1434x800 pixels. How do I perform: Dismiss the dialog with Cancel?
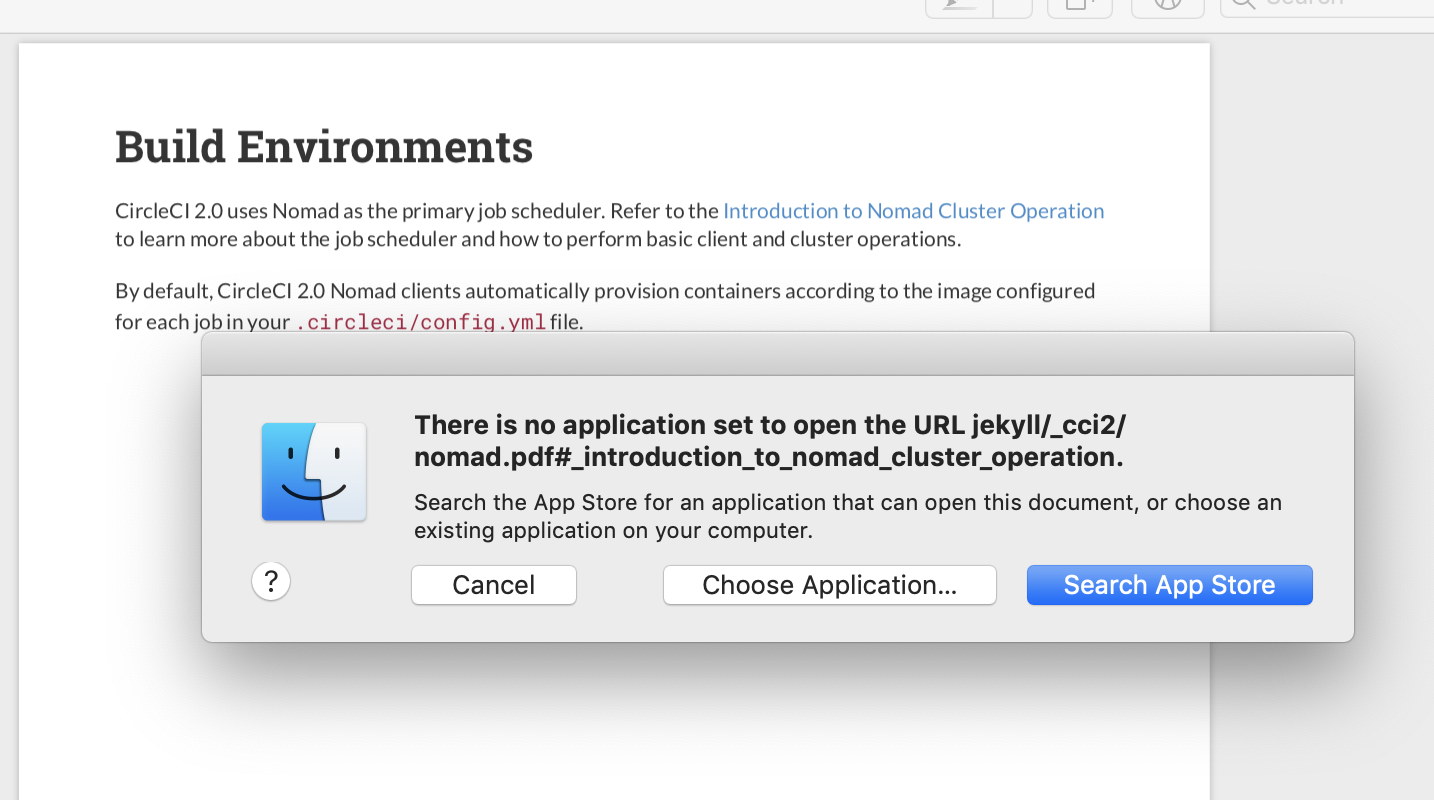tap(493, 584)
